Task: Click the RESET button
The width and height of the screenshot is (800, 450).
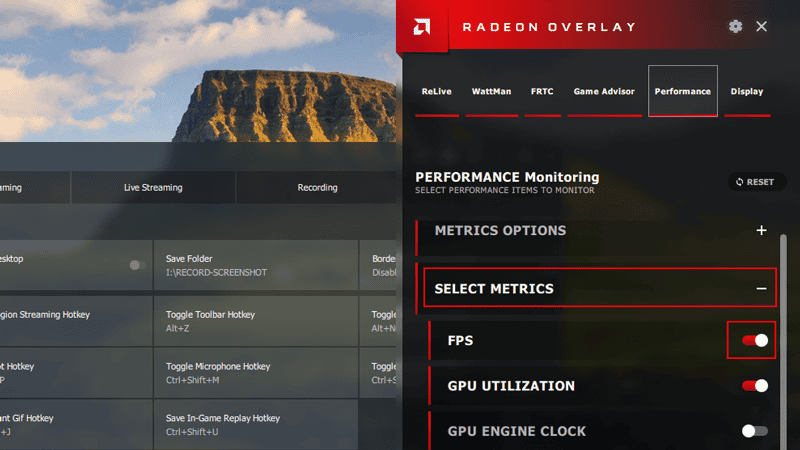Action: click(754, 182)
